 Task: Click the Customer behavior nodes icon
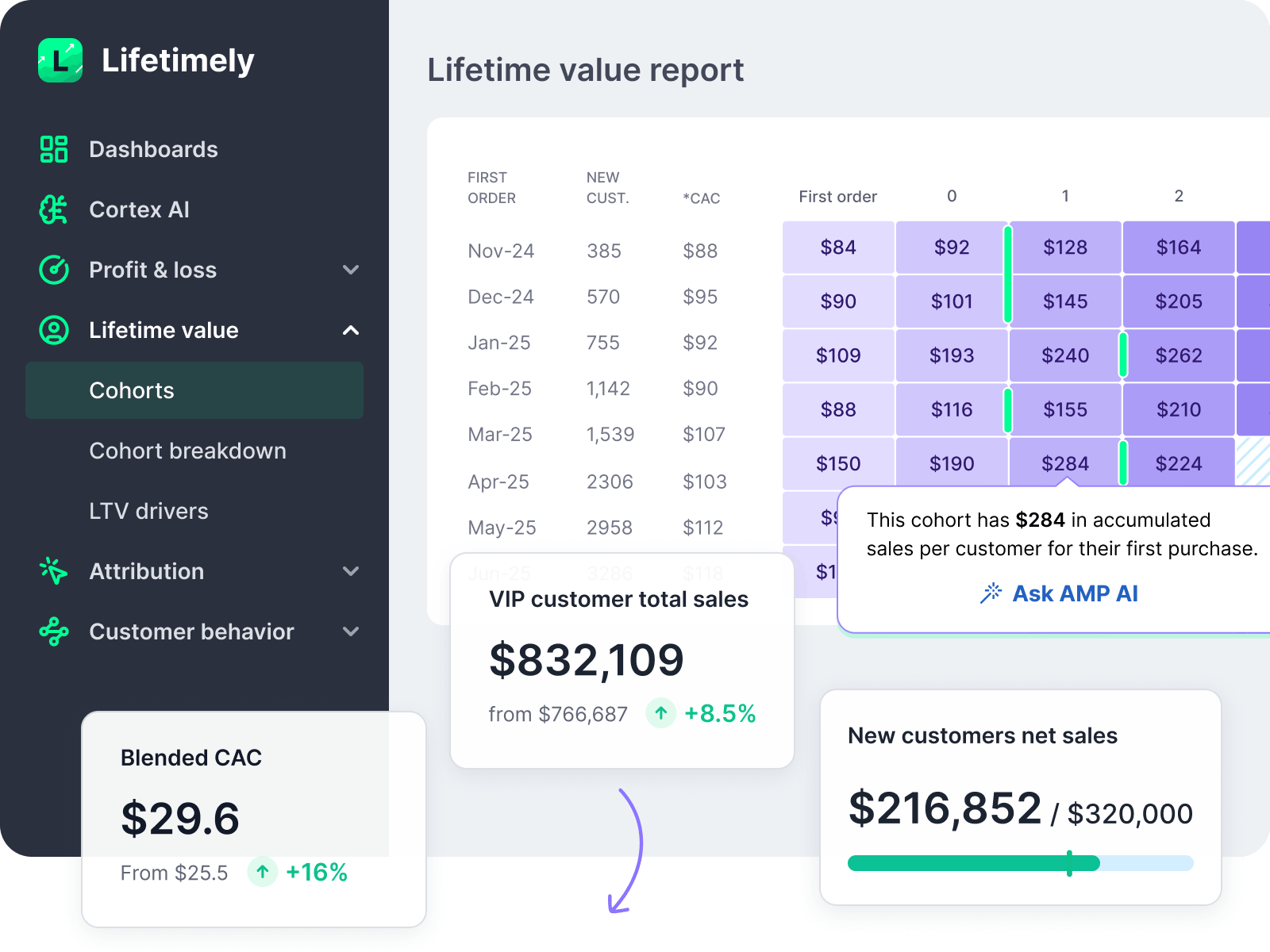click(54, 631)
